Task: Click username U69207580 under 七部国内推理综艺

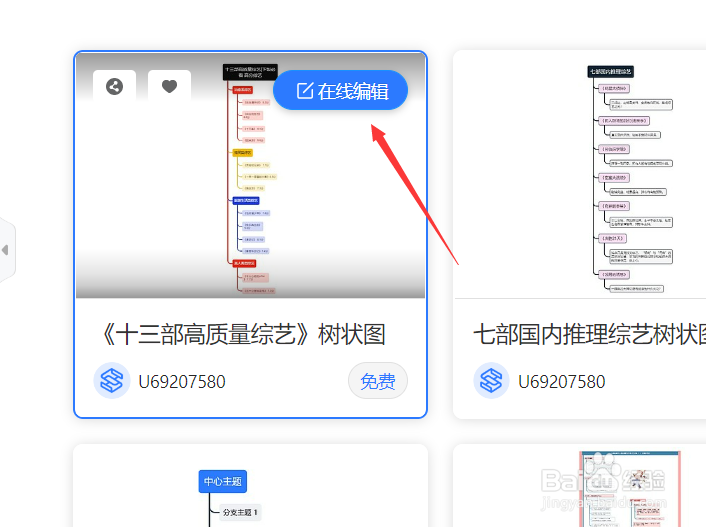Action: point(562,382)
